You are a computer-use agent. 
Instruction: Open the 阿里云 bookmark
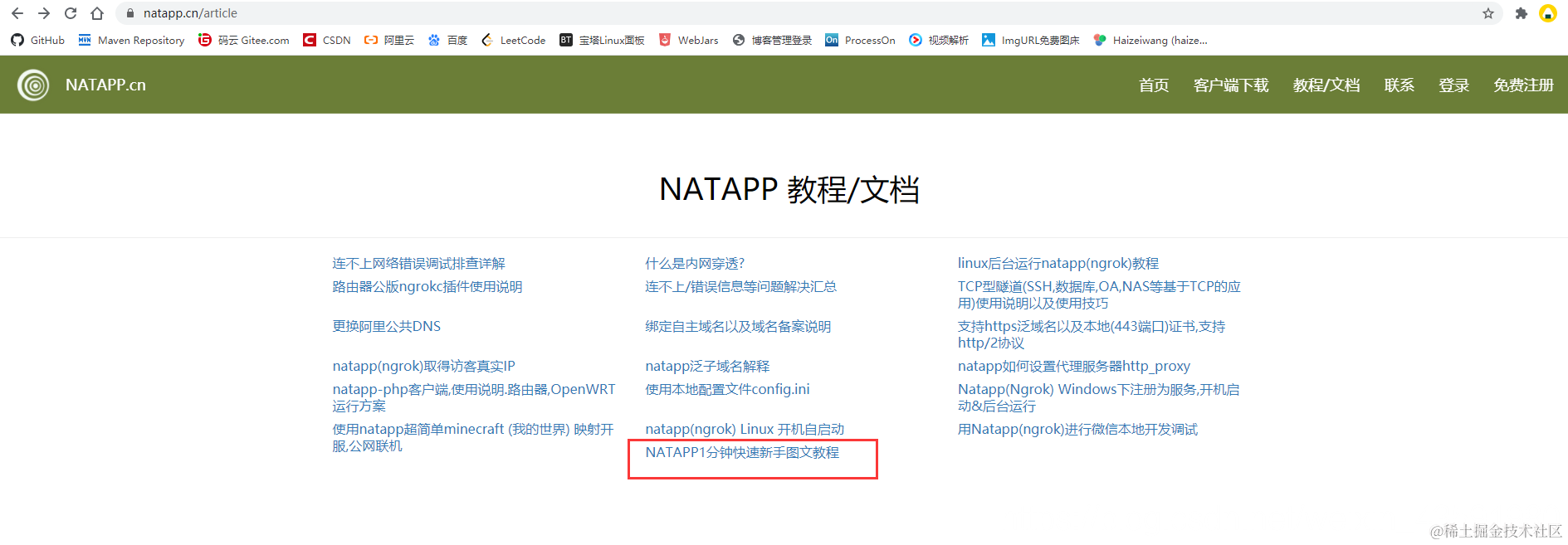tap(389, 40)
